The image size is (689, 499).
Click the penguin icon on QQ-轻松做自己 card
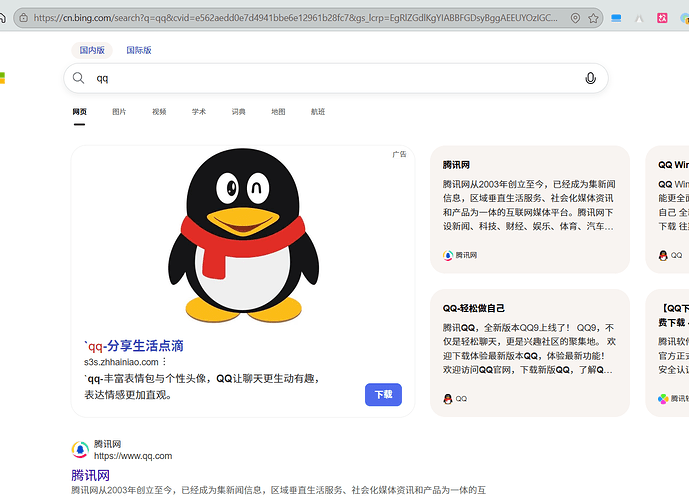(x=448, y=399)
